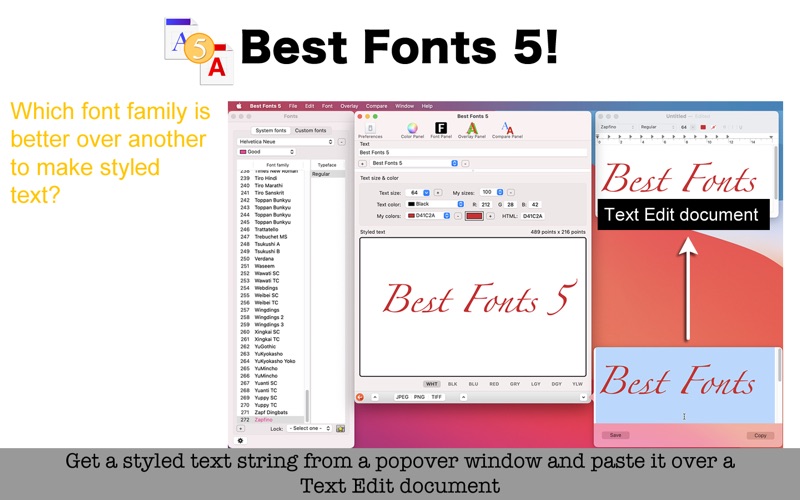This screenshot has height=500, width=800.
Task: Open the Preferences toolbar icon
Action: (x=370, y=129)
